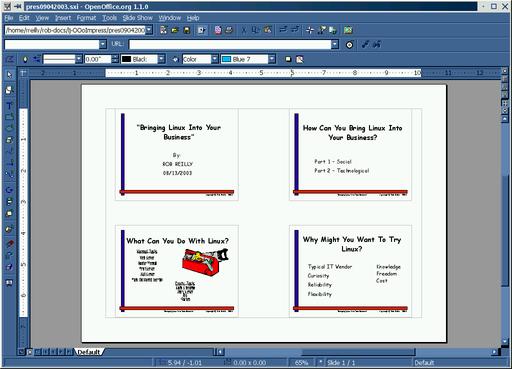
Task: Click the Gallery image icon
Action: click(x=348, y=30)
